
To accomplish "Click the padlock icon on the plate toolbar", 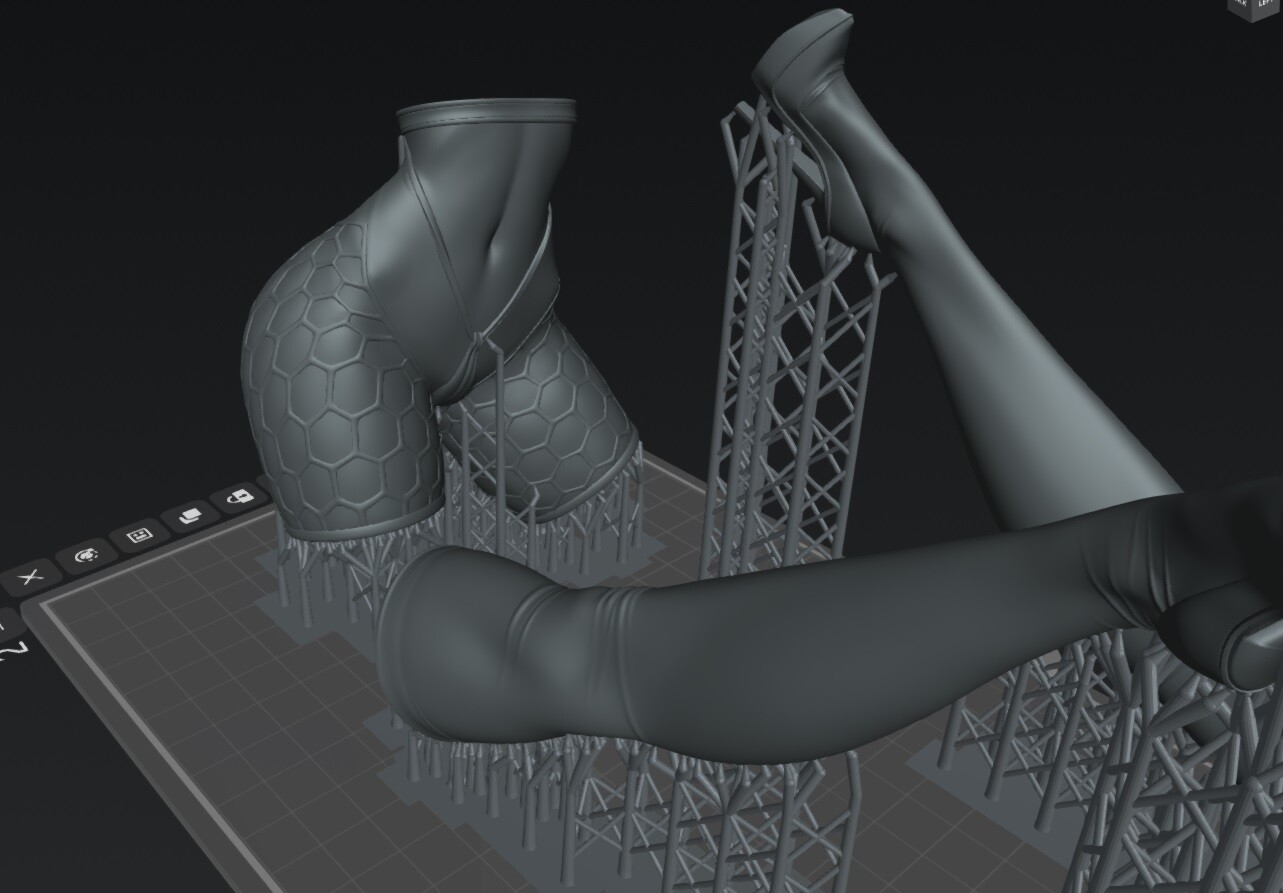I will pyautogui.click(x=239, y=496).
